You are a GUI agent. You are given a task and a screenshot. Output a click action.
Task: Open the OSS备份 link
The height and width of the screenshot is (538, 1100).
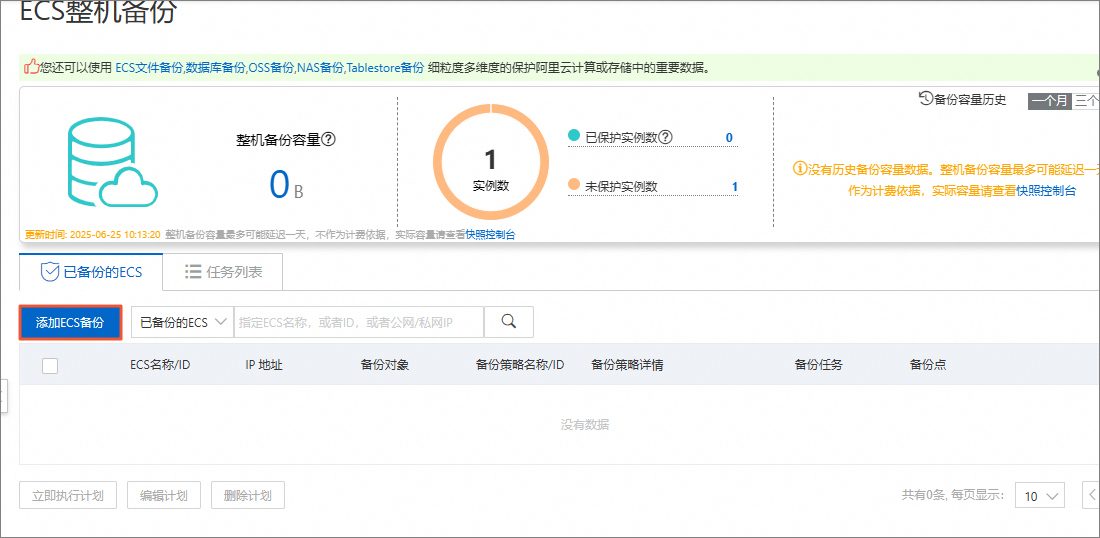tap(271, 68)
